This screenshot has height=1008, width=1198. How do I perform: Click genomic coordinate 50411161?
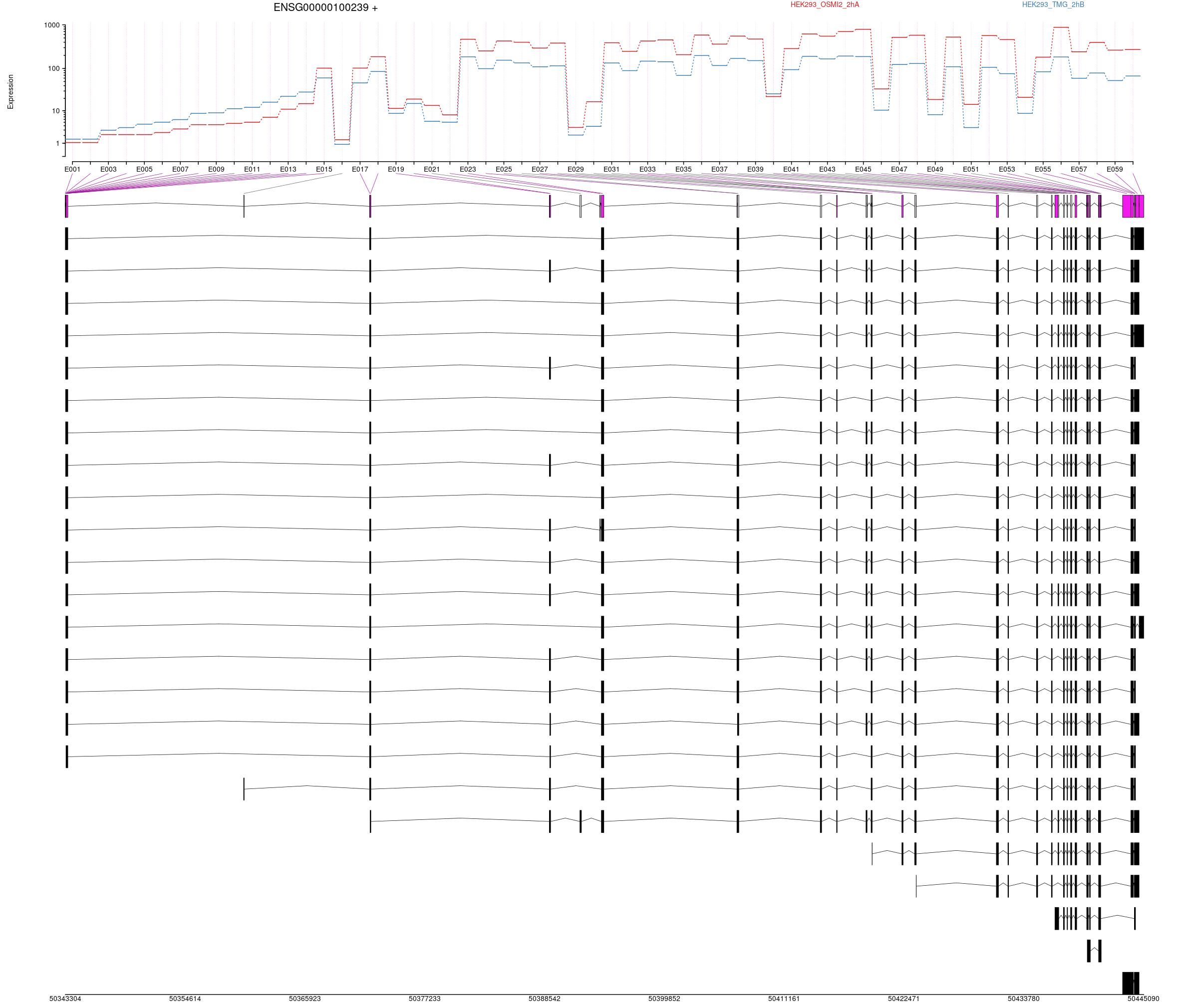click(x=784, y=999)
